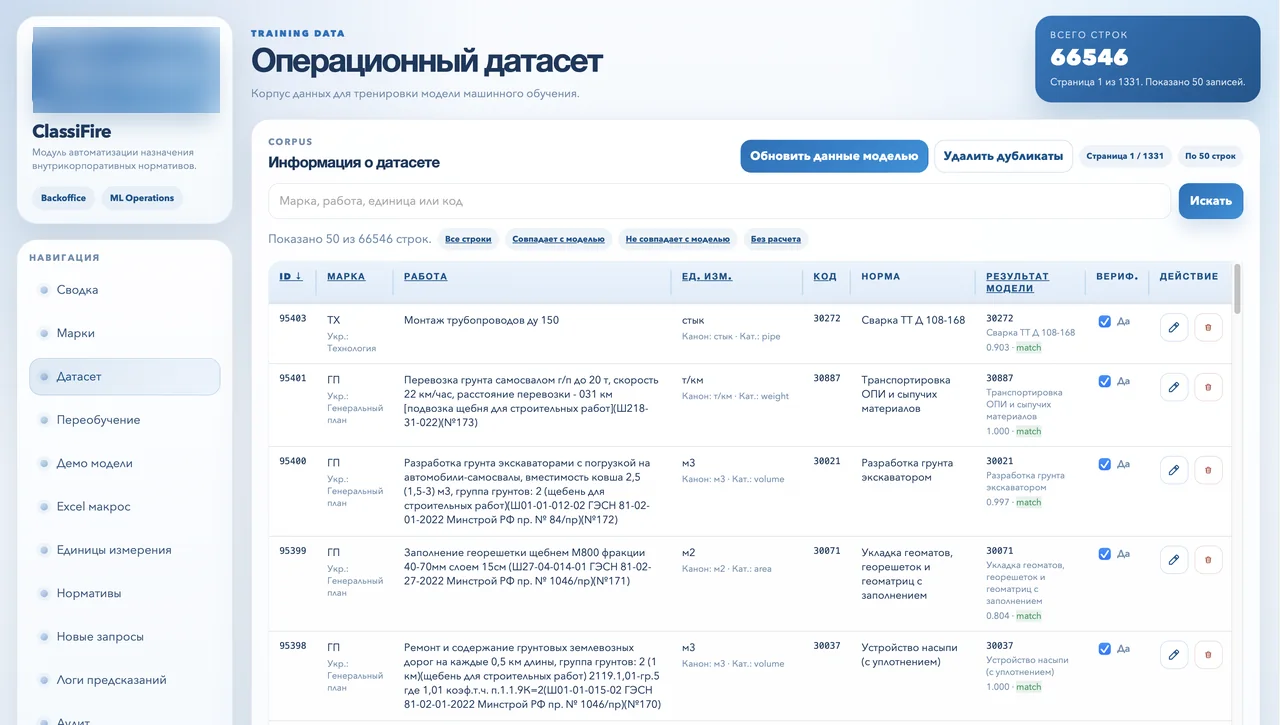Open Демо модели page
Viewport: 1280px width, 725px height.
[x=124, y=463]
